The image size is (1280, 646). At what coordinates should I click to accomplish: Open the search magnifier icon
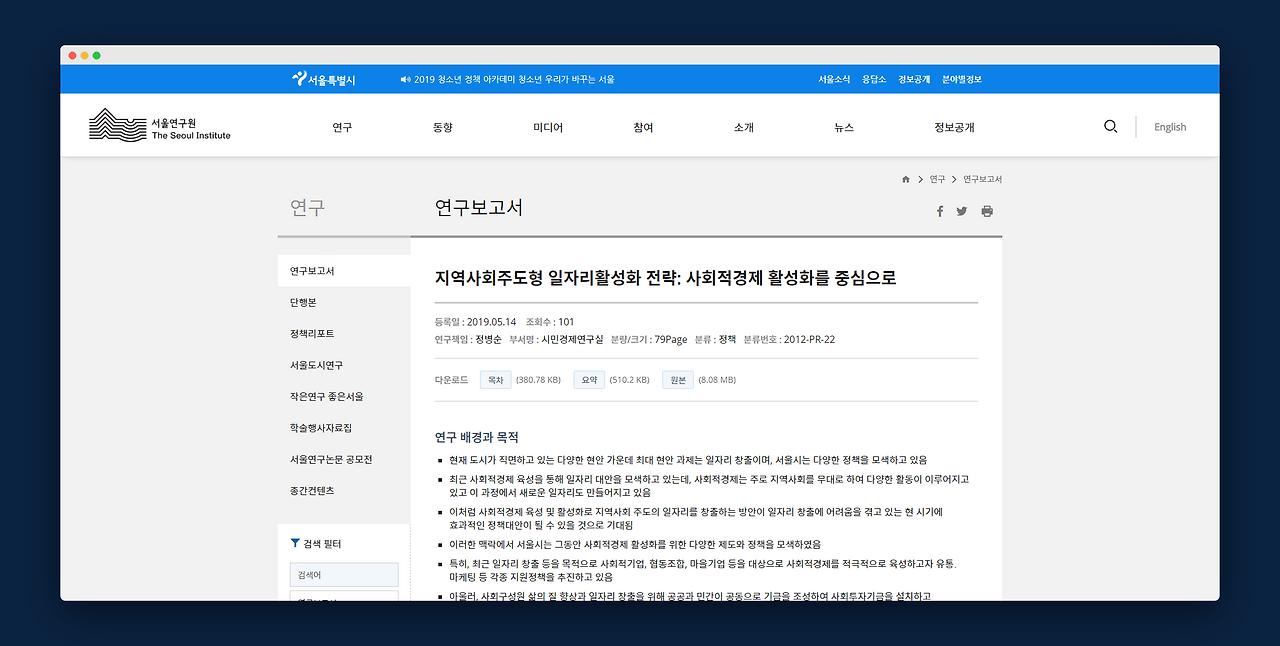[1110, 127]
